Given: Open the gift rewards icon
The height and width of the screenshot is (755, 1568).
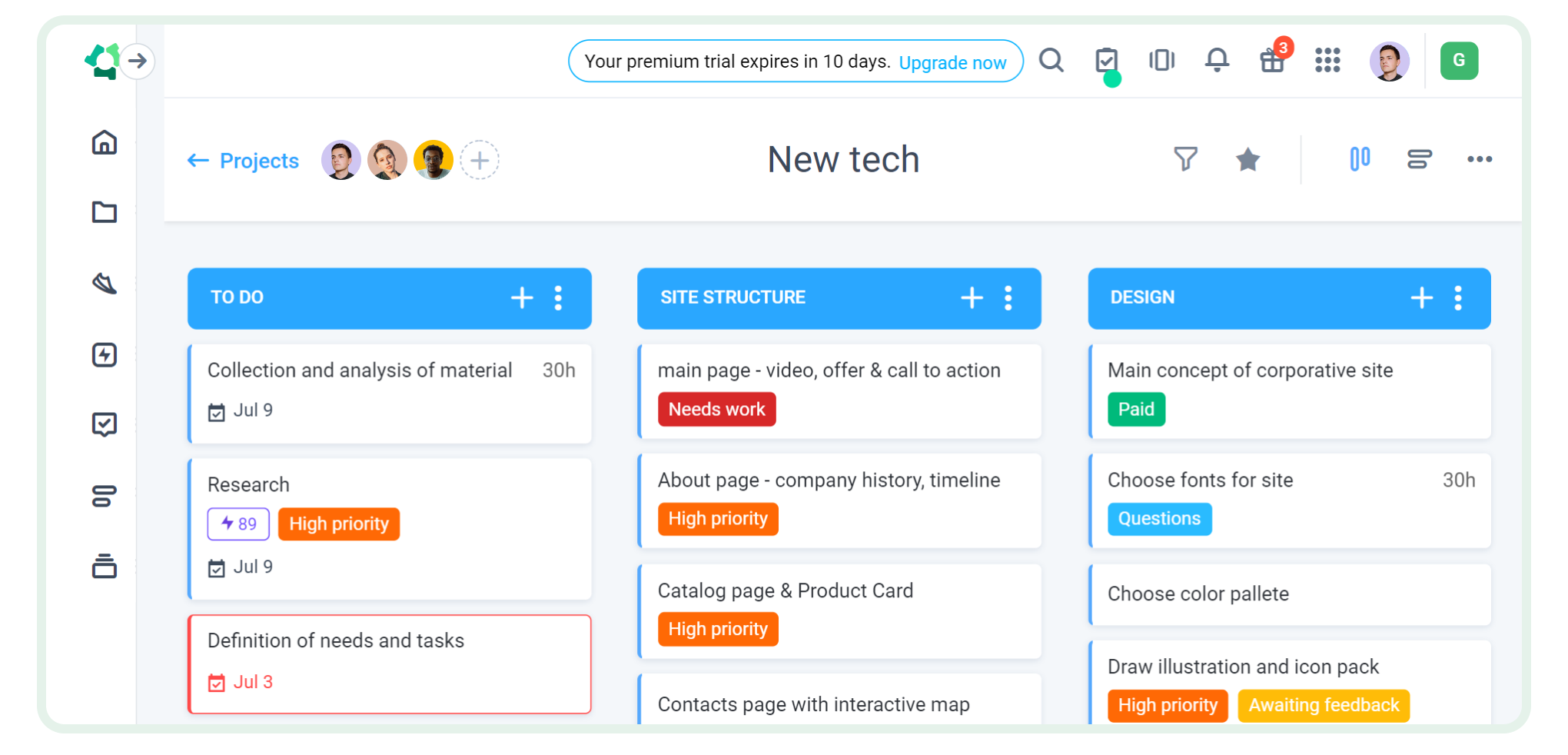Looking at the screenshot, I should (1272, 60).
